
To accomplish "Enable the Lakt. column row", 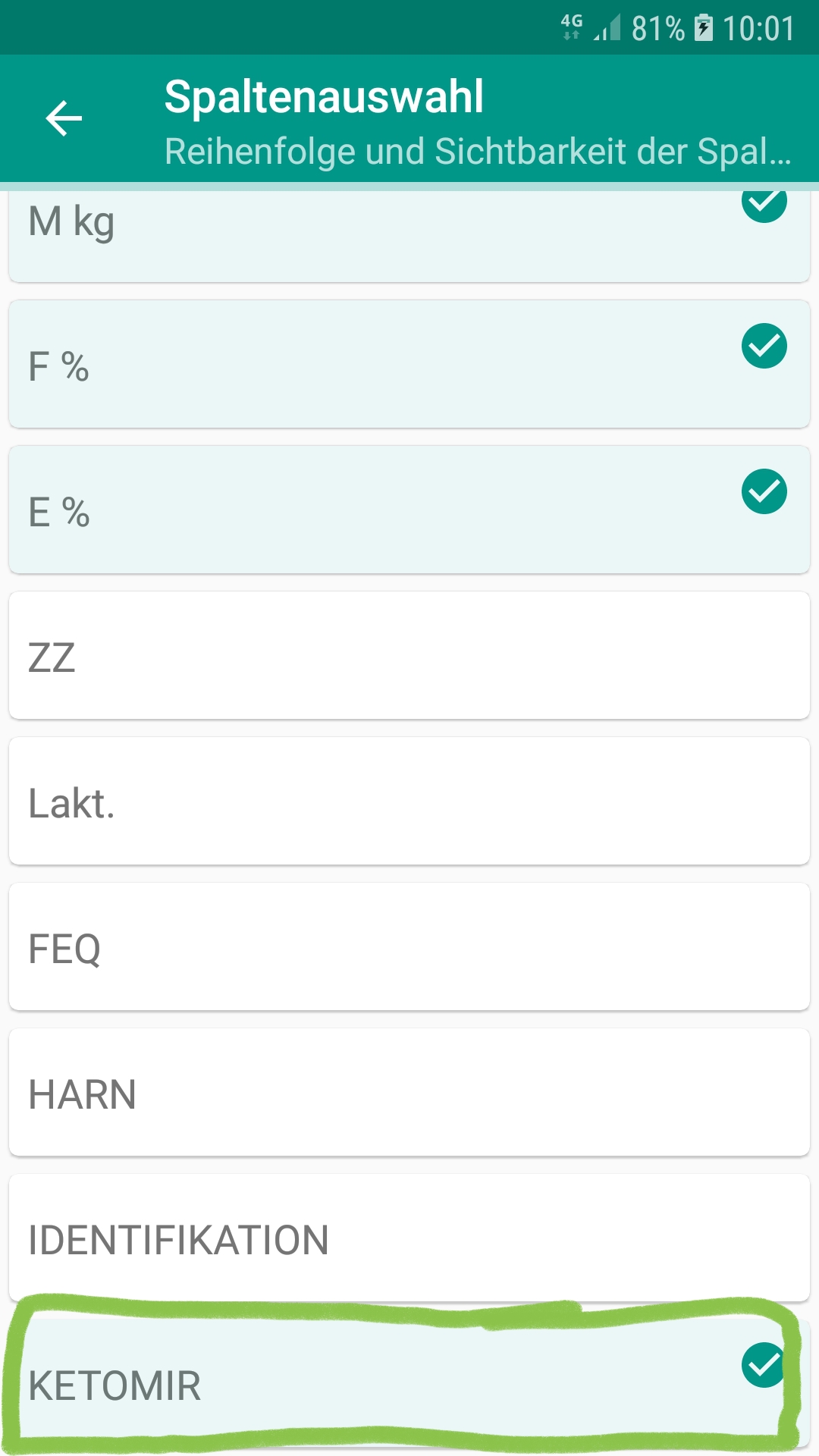I will pyautogui.click(x=409, y=802).
